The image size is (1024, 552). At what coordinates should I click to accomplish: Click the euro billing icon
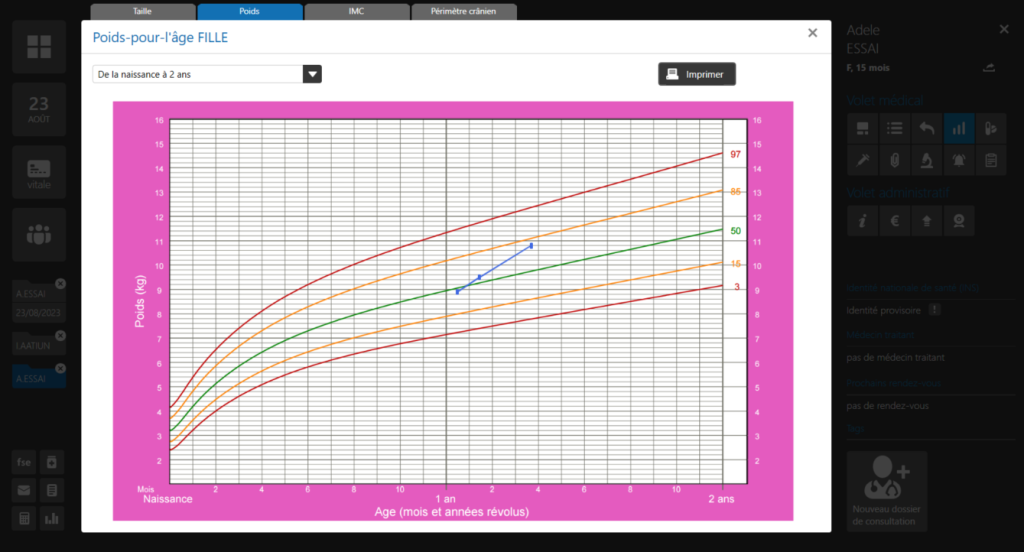tap(895, 221)
